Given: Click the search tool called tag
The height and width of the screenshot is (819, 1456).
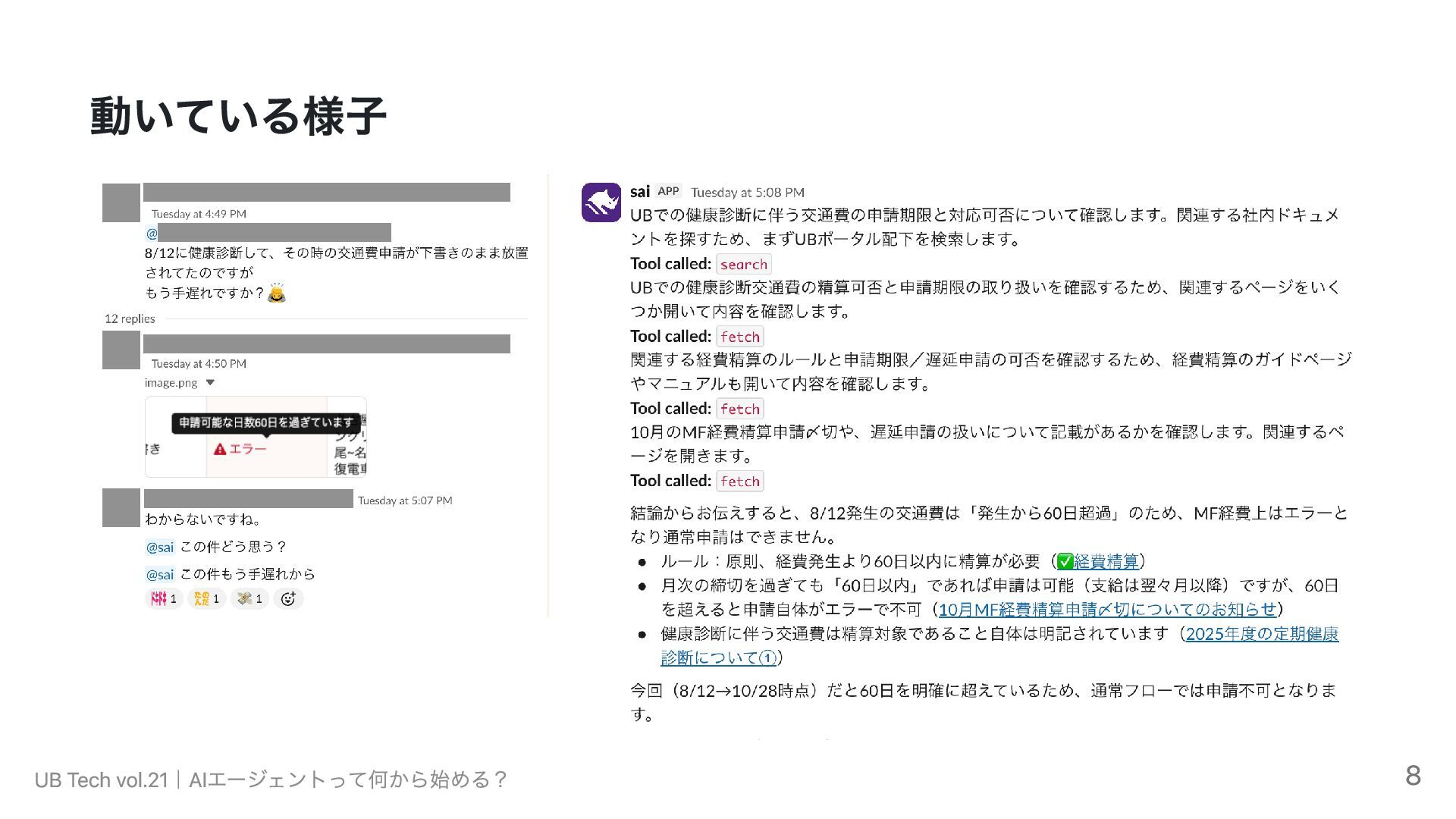Looking at the screenshot, I should [743, 265].
